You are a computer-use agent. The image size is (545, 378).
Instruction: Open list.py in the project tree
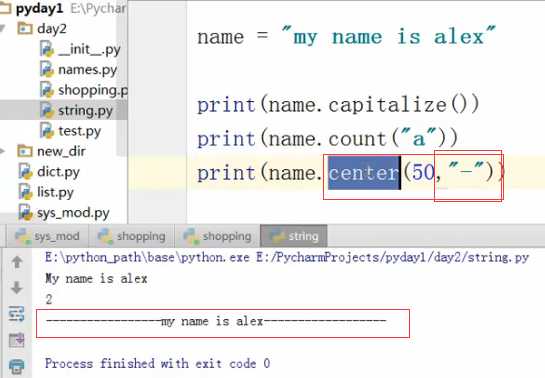tap(55, 192)
